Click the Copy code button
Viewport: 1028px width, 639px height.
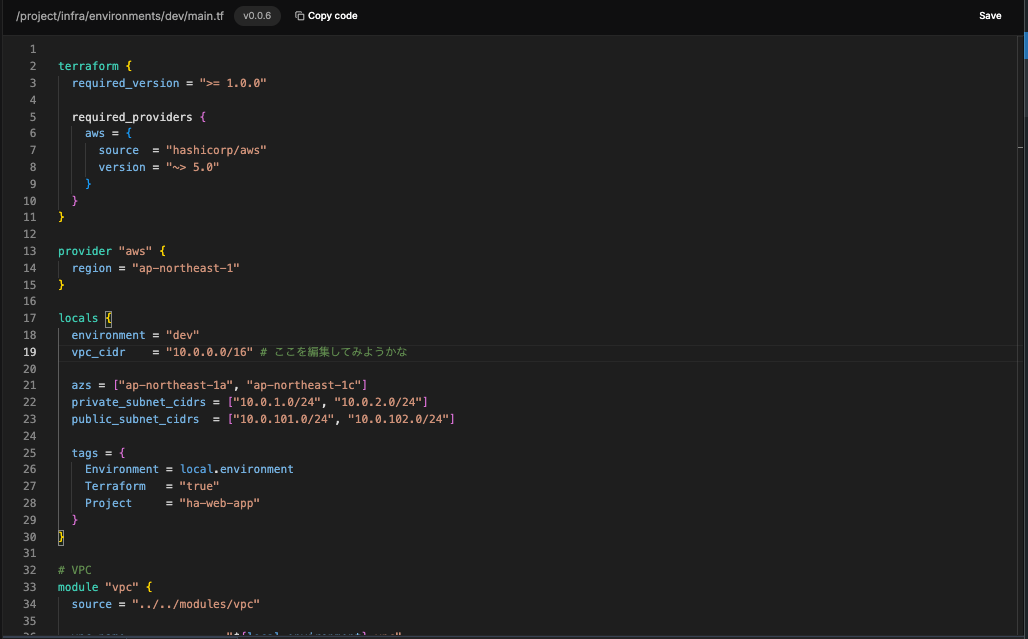click(x=326, y=16)
